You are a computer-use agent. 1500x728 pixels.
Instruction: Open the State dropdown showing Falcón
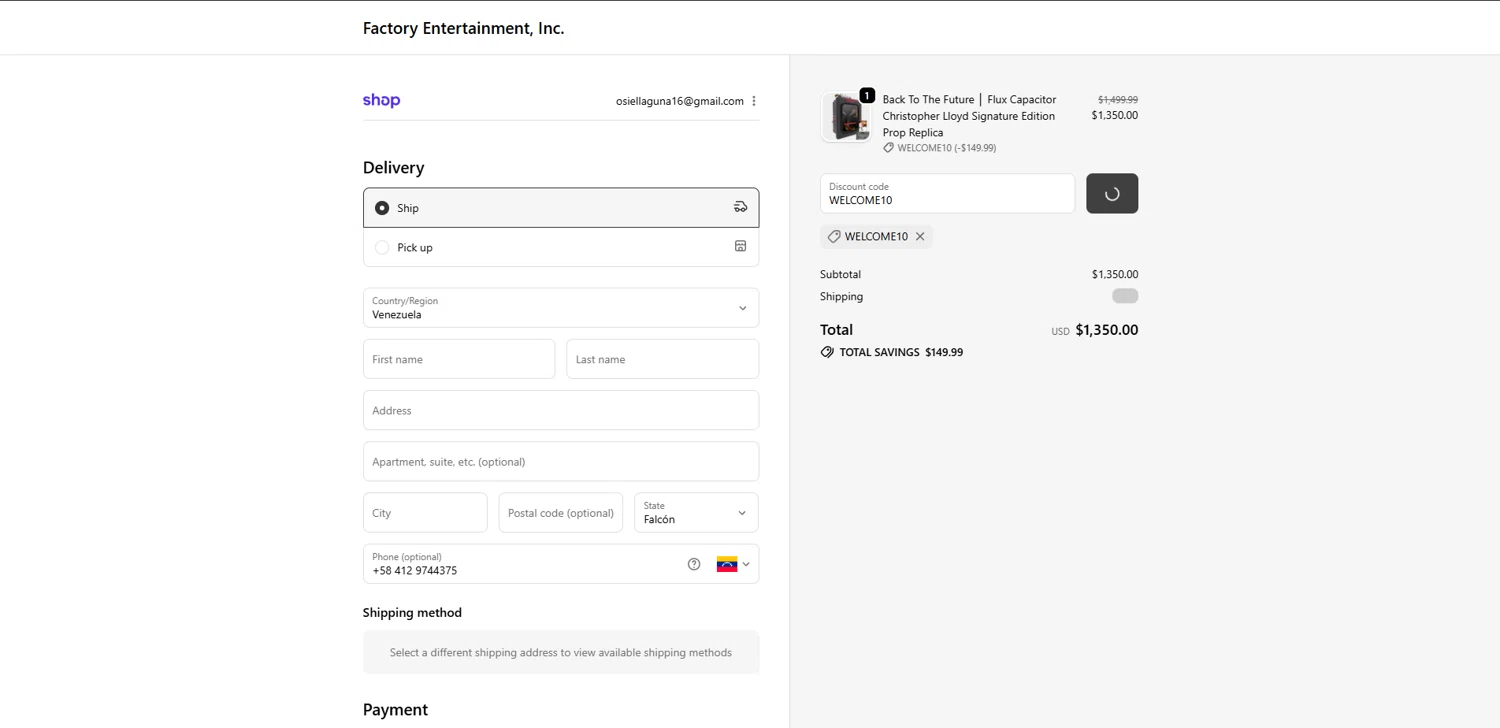click(x=696, y=513)
